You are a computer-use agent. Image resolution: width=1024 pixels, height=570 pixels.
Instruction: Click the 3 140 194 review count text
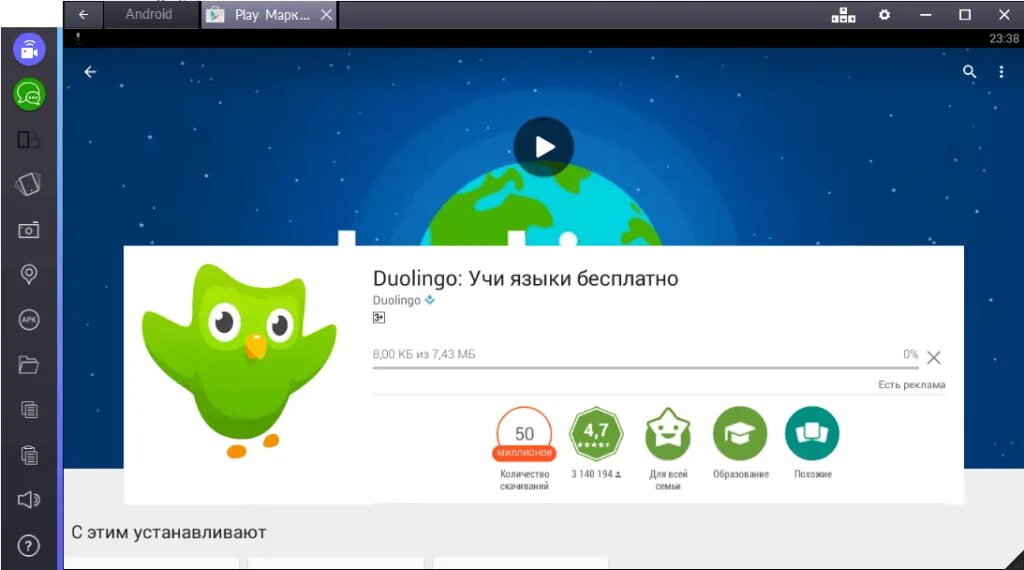click(x=596, y=474)
